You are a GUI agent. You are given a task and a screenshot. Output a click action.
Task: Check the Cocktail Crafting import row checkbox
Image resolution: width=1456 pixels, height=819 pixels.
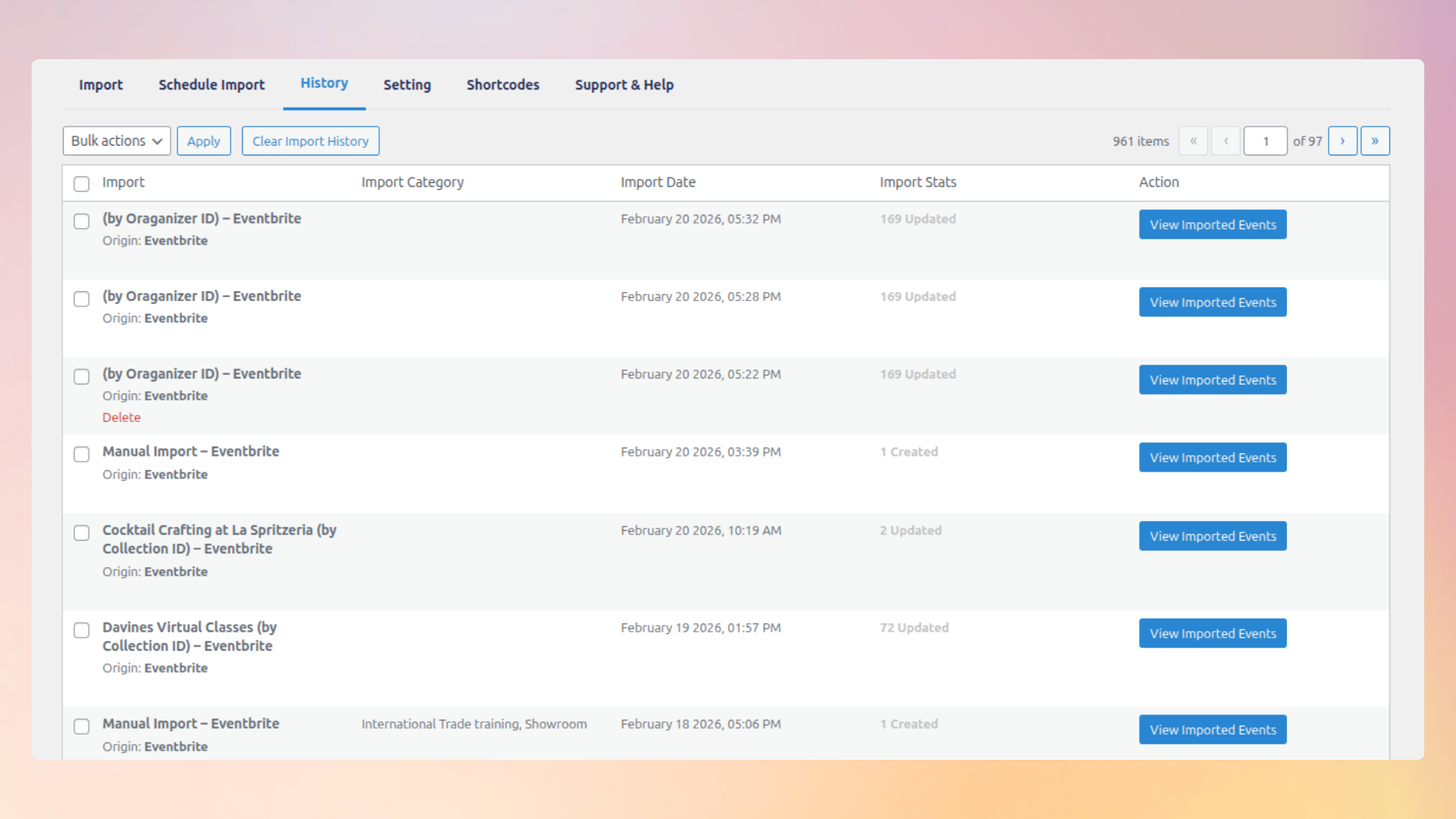point(81,533)
